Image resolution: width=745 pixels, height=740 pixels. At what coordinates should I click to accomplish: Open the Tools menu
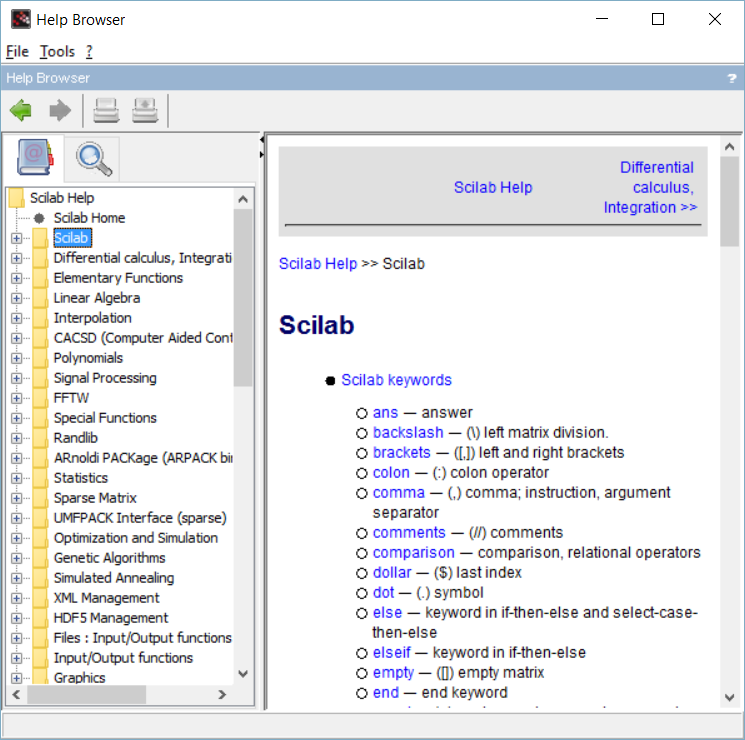pyautogui.click(x=57, y=51)
